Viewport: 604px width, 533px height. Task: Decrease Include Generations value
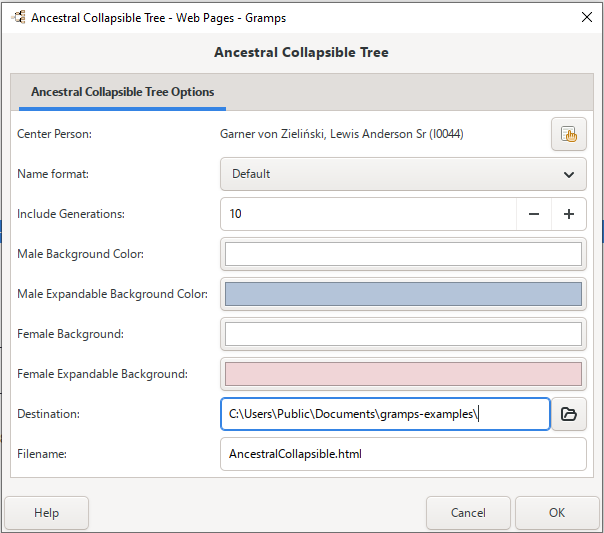point(534,214)
